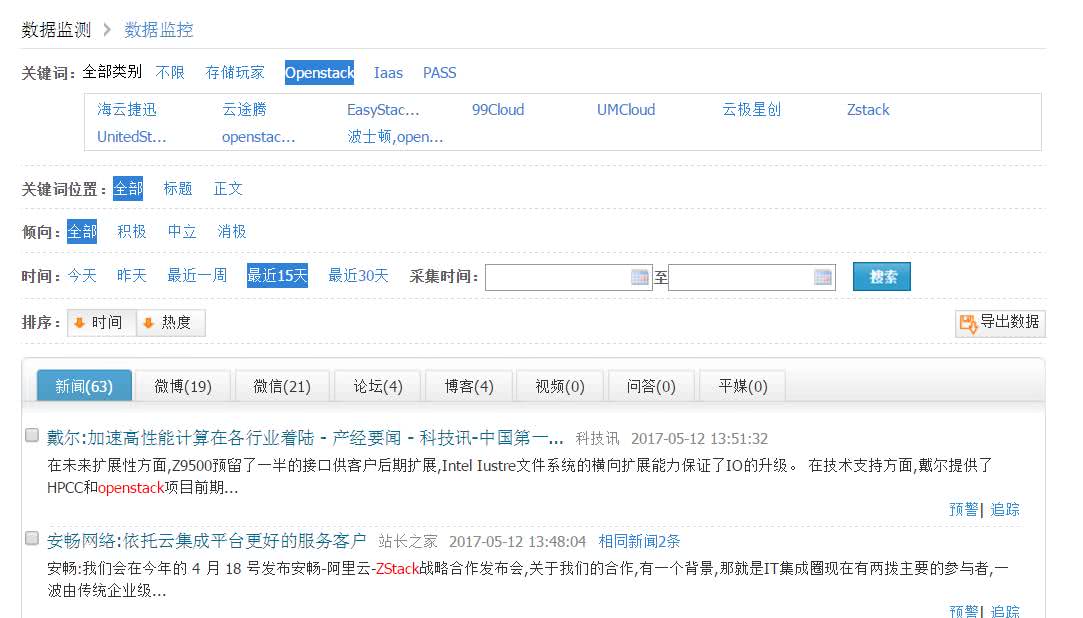Set time range to 最近一周
Viewport: 1083px width, 618px height.
[x=197, y=276]
